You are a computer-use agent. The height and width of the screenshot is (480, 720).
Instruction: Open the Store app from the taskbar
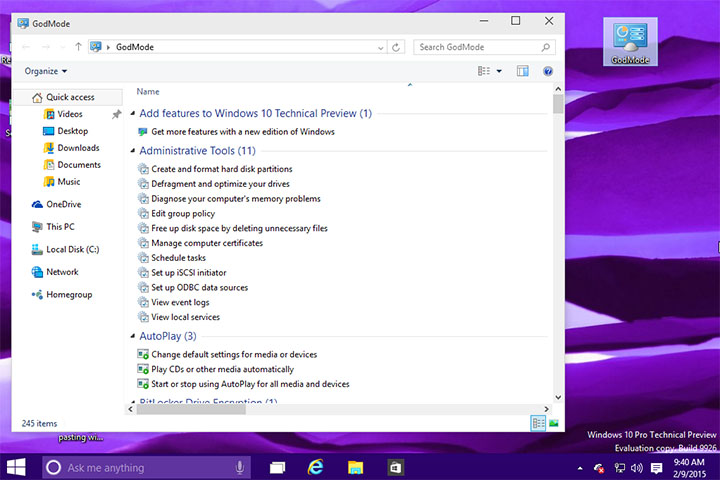pyautogui.click(x=395, y=467)
